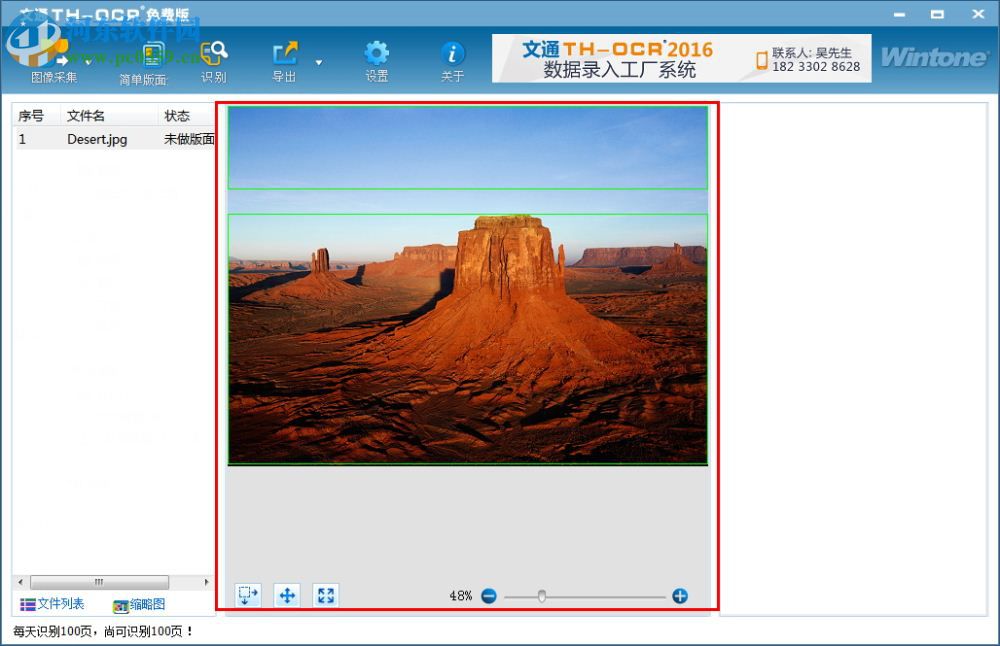
Task: Zoom out with the minus button
Action: (x=489, y=595)
